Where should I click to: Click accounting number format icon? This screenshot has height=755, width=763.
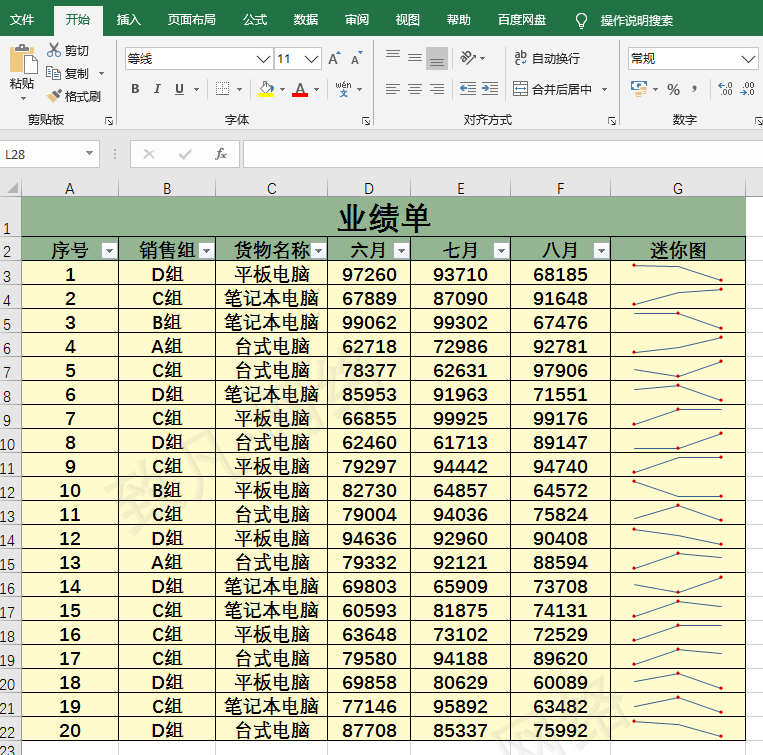coord(638,89)
